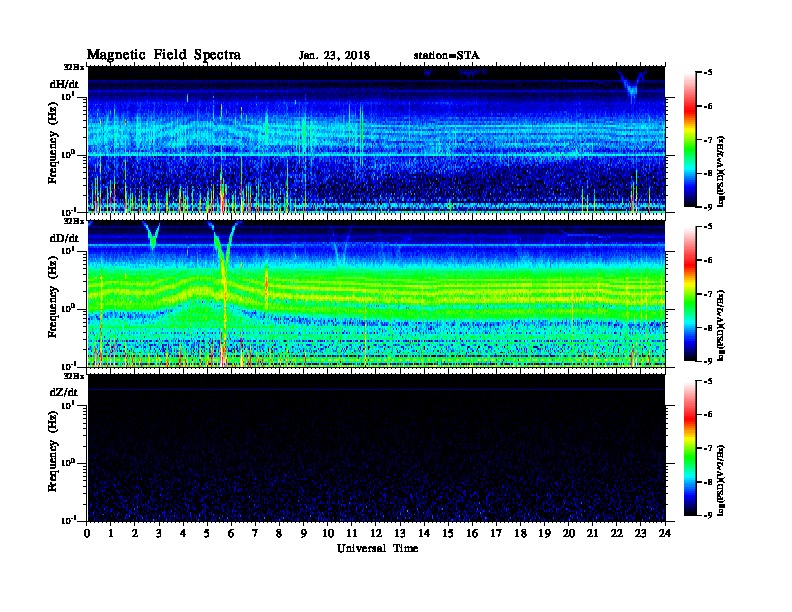The height and width of the screenshot is (612, 792).
Task: Click the log(PSD) label beside dZ/dt colorbar
Action: (x=722, y=480)
